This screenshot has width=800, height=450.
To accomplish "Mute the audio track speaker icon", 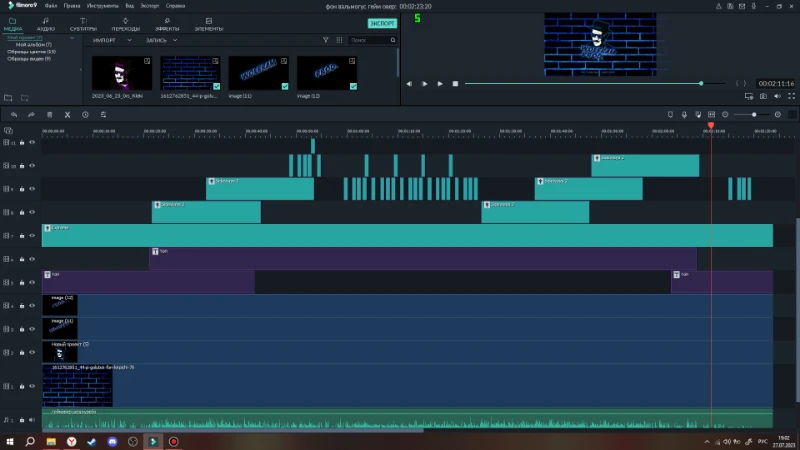I will [32, 420].
